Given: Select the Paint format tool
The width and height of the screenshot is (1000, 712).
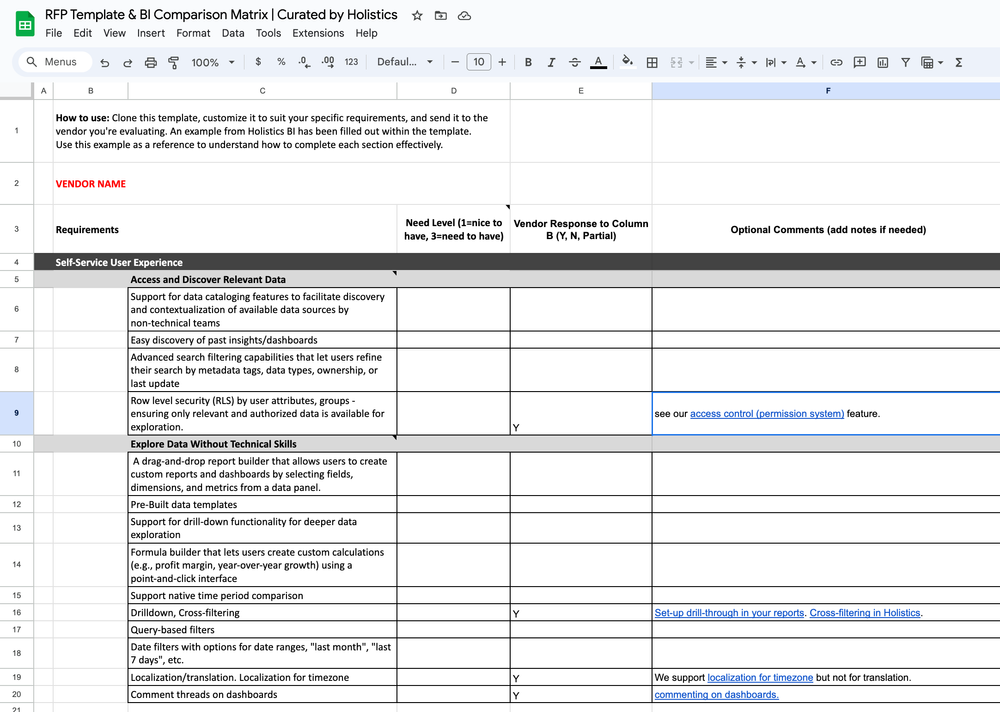Looking at the screenshot, I should coord(171,61).
